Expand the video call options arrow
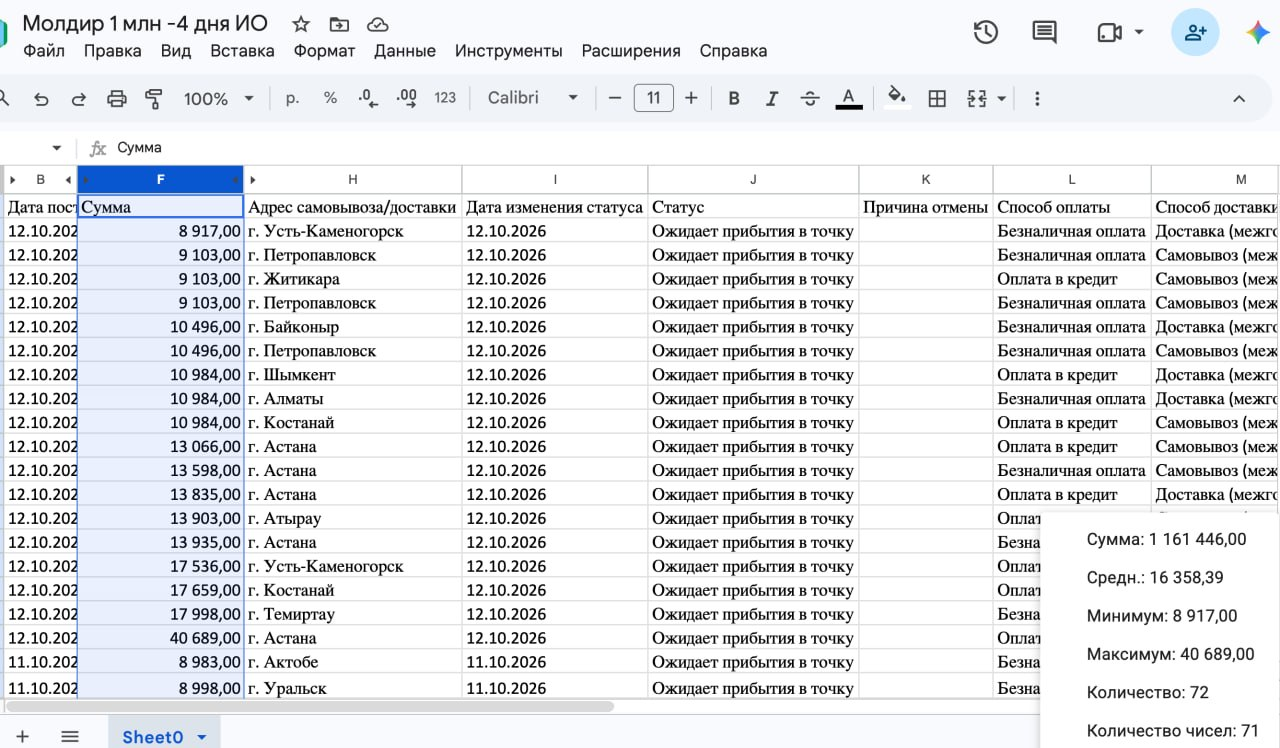The width and height of the screenshot is (1280, 748). [1139, 32]
